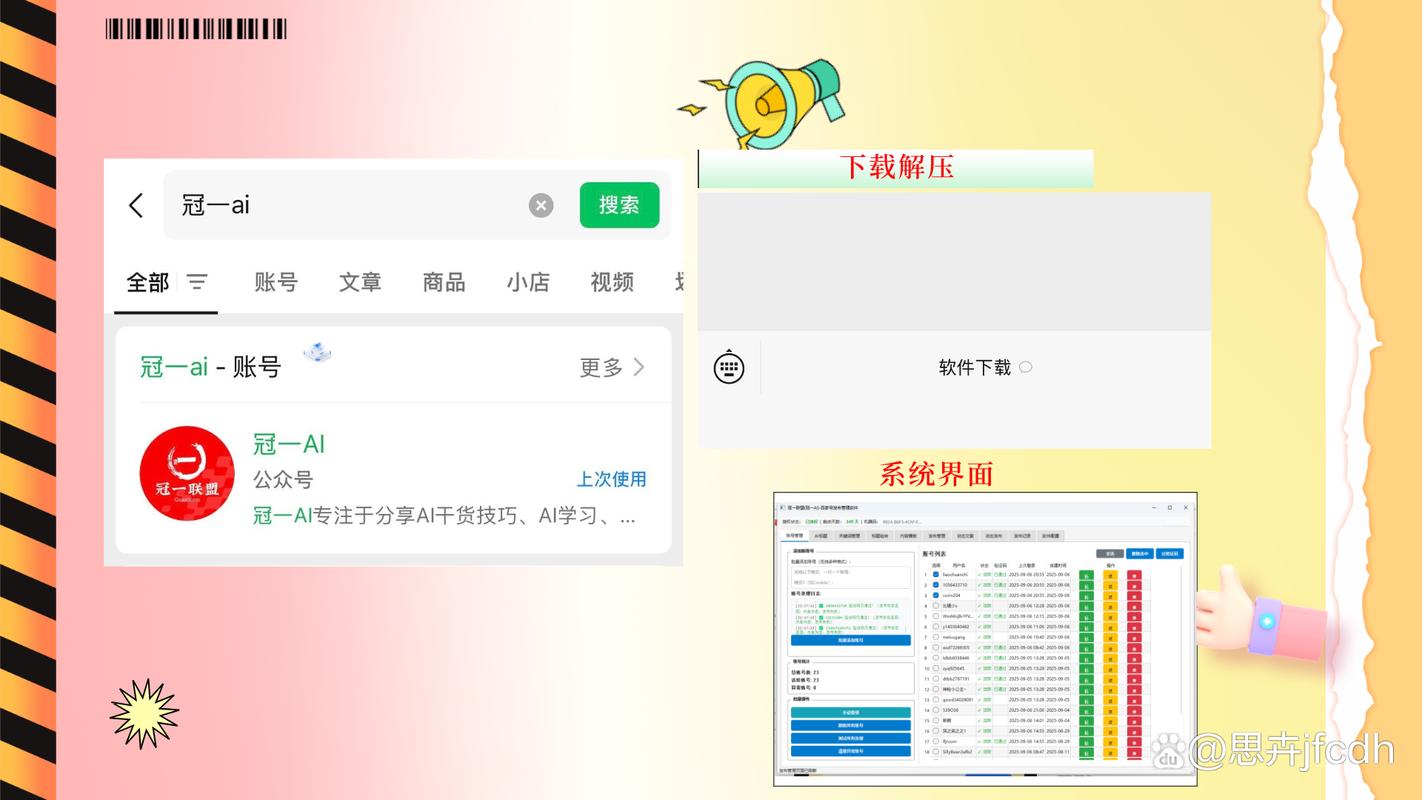This screenshot has height=800, width=1422.
Task: Tap the keyboard icon in the chat bar
Action: coord(729,367)
